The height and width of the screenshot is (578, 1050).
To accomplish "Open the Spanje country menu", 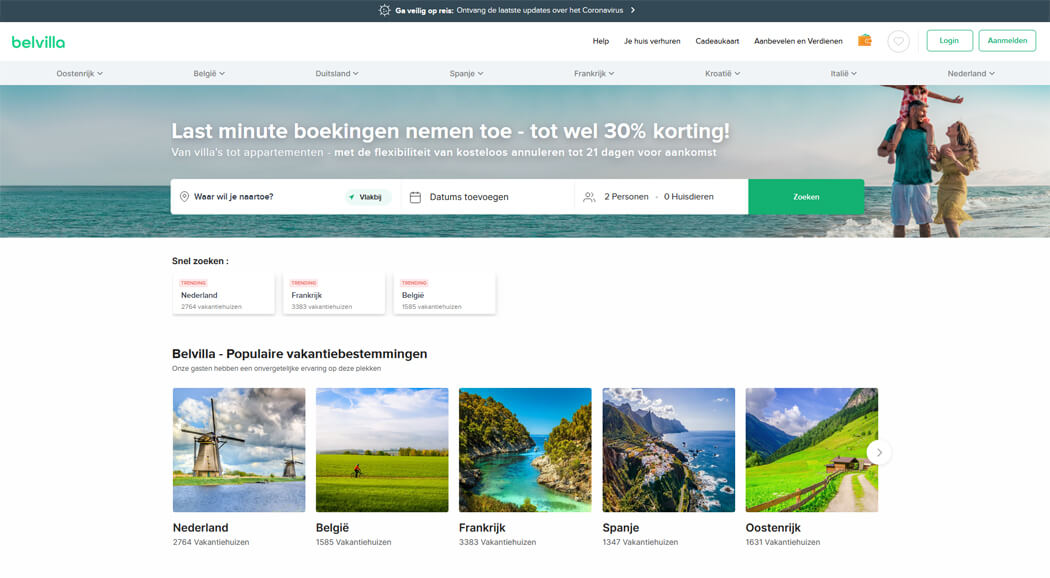I will click(x=466, y=74).
